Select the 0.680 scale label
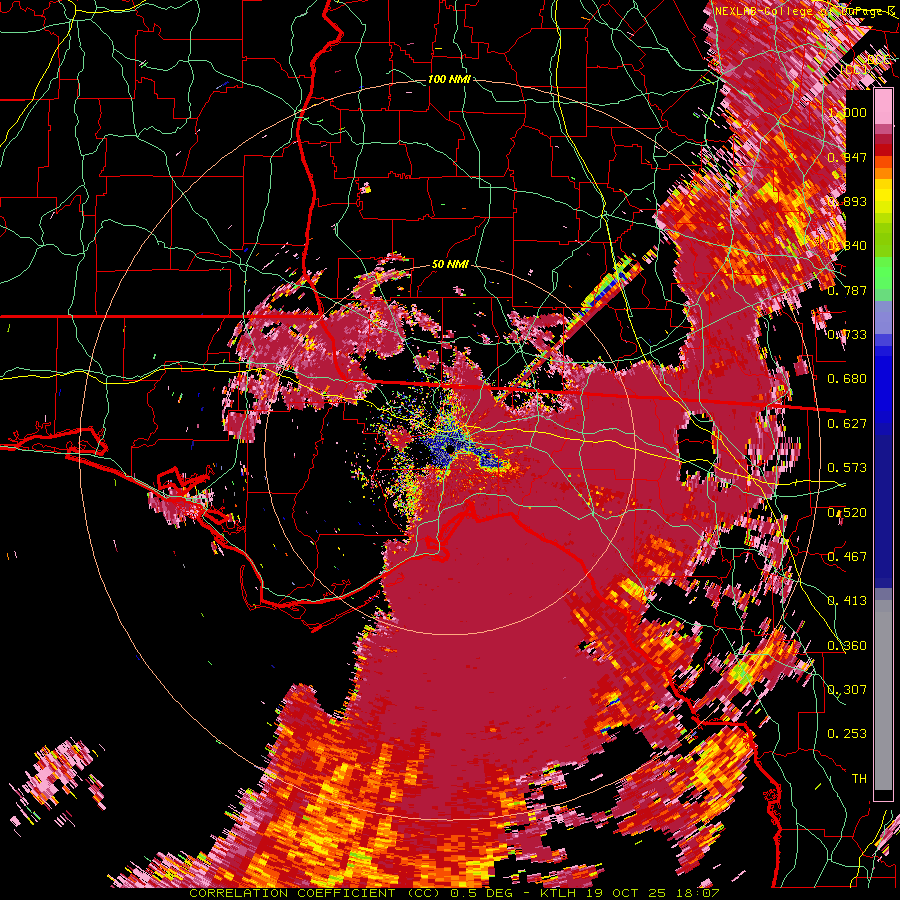900x900 pixels. (847, 379)
